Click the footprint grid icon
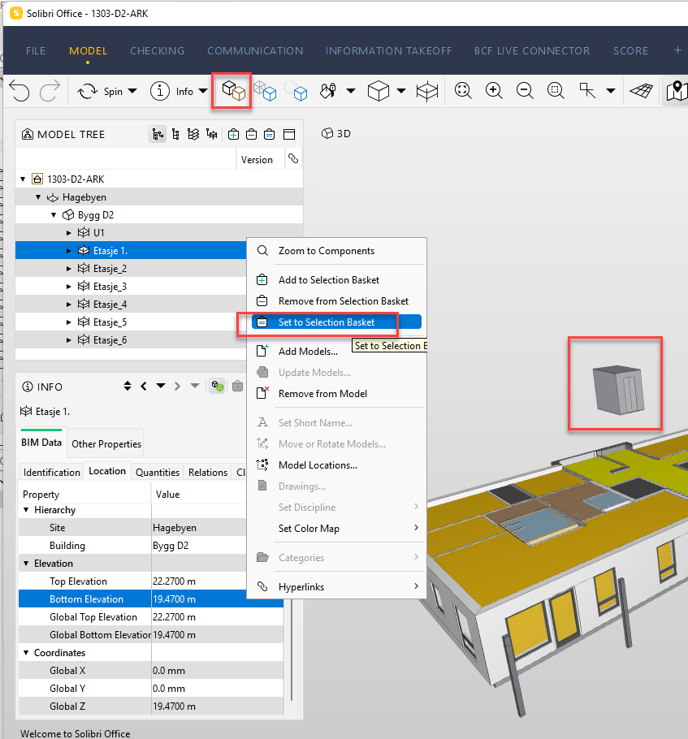The height and width of the screenshot is (739, 688). [x=641, y=90]
